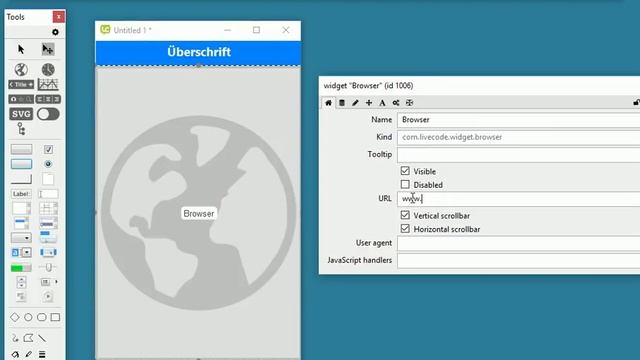Select the rounded rectangle graphic tool
The image size is (640, 360).
point(42,317)
